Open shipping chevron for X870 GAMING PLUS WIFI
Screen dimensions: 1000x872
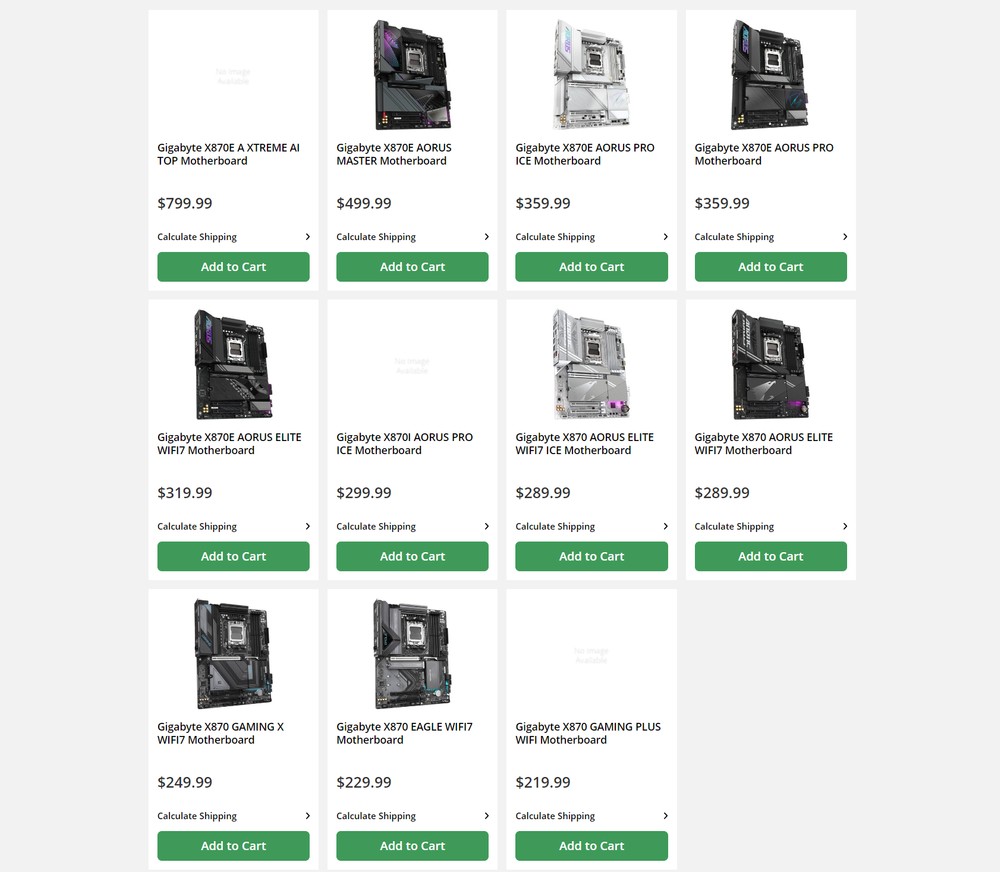click(665, 816)
